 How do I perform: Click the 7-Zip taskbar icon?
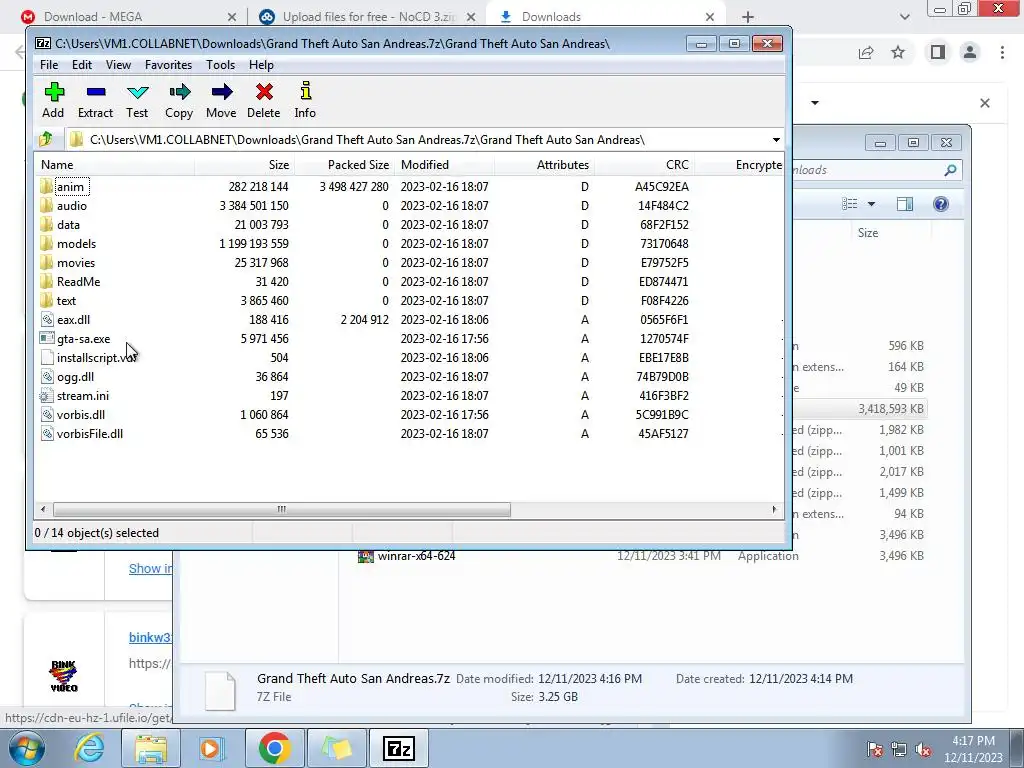[399, 748]
